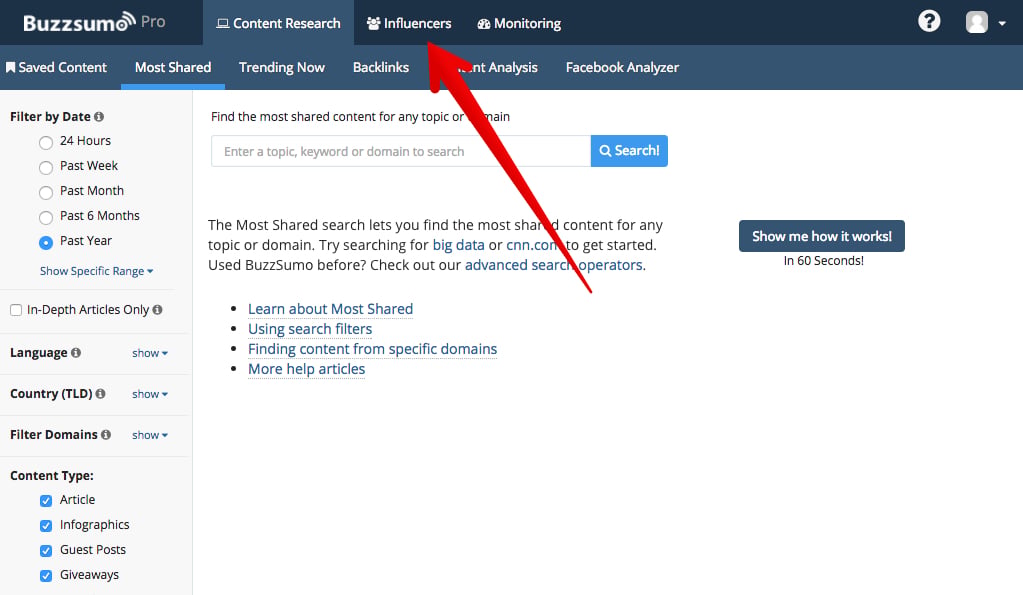This screenshot has width=1023, height=595.
Task: Click the Content Type: heading
Action: pos(52,476)
